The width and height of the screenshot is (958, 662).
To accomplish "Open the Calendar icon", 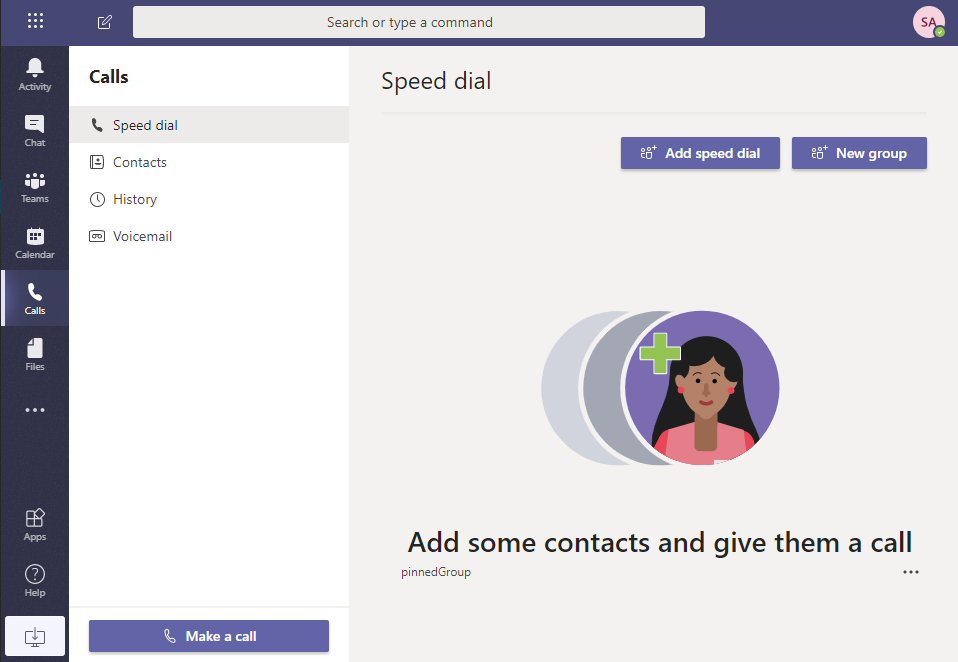I will (35, 242).
